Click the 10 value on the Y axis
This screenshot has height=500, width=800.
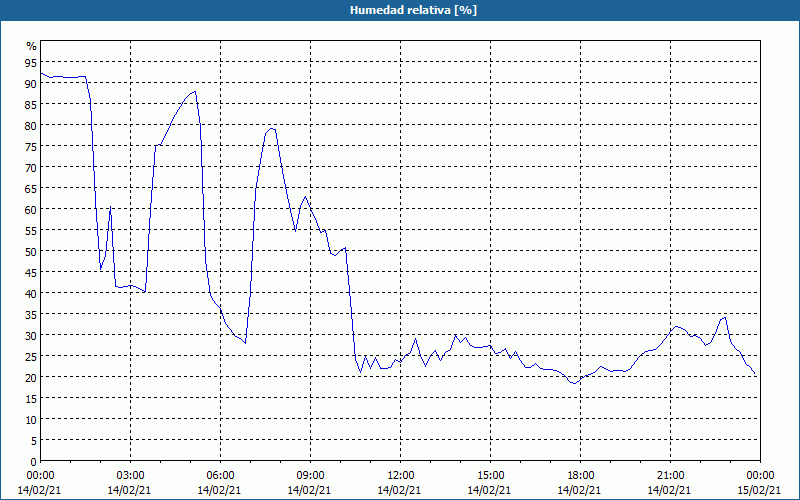31,419
